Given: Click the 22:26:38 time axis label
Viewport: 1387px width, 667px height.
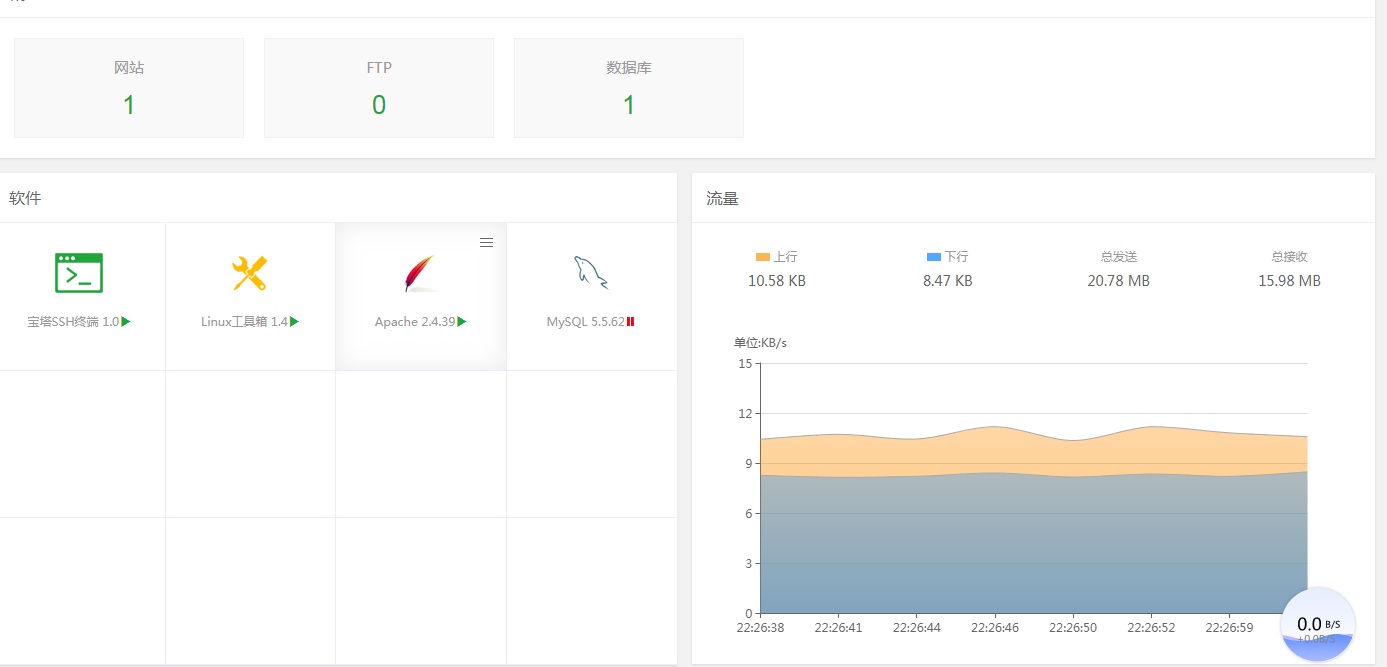Looking at the screenshot, I should coord(760,628).
